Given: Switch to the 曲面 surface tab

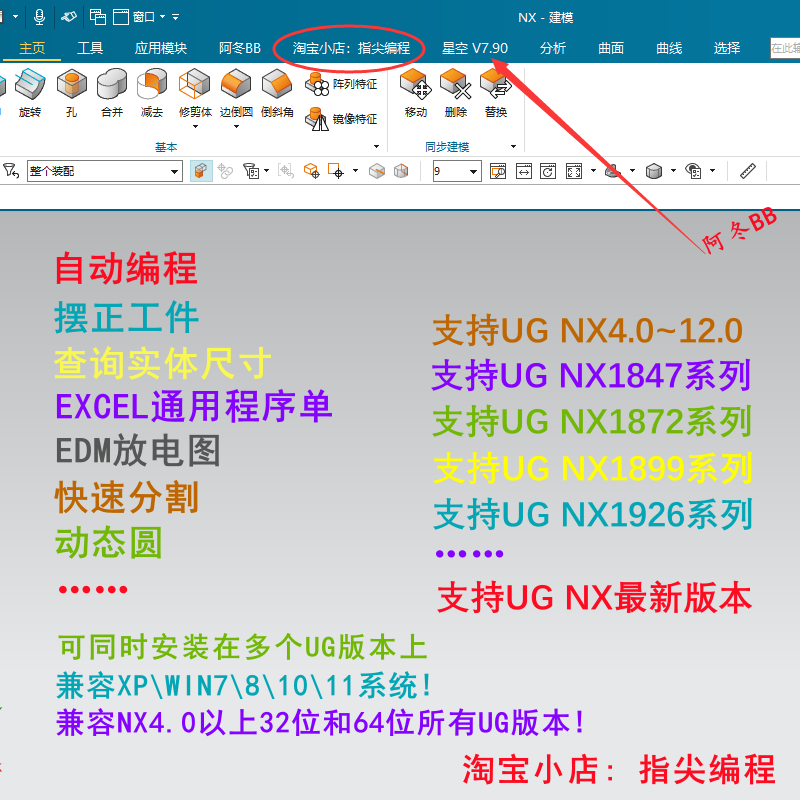Looking at the screenshot, I should 611,48.
